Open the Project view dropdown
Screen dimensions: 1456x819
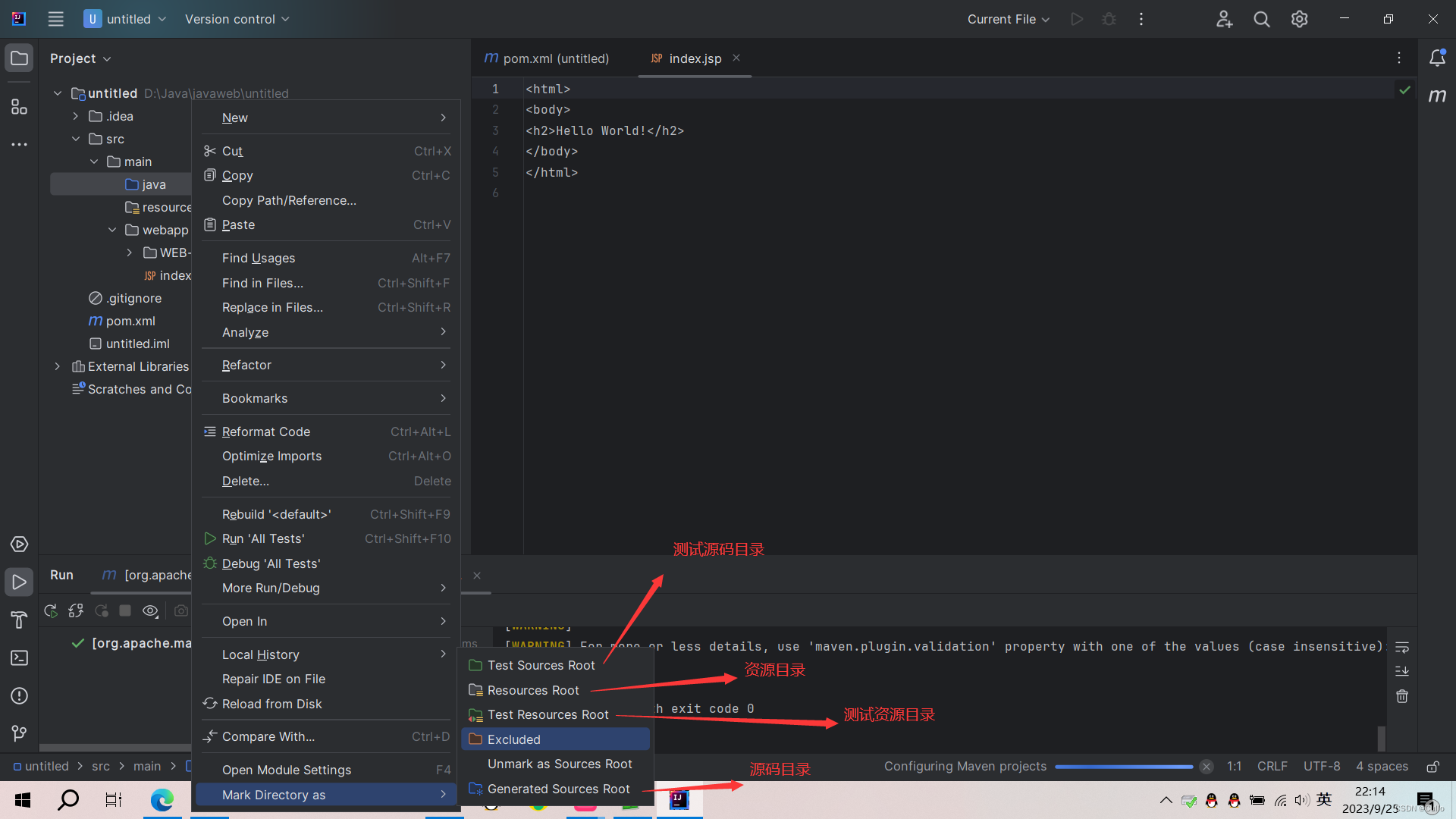[x=80, y=58]
